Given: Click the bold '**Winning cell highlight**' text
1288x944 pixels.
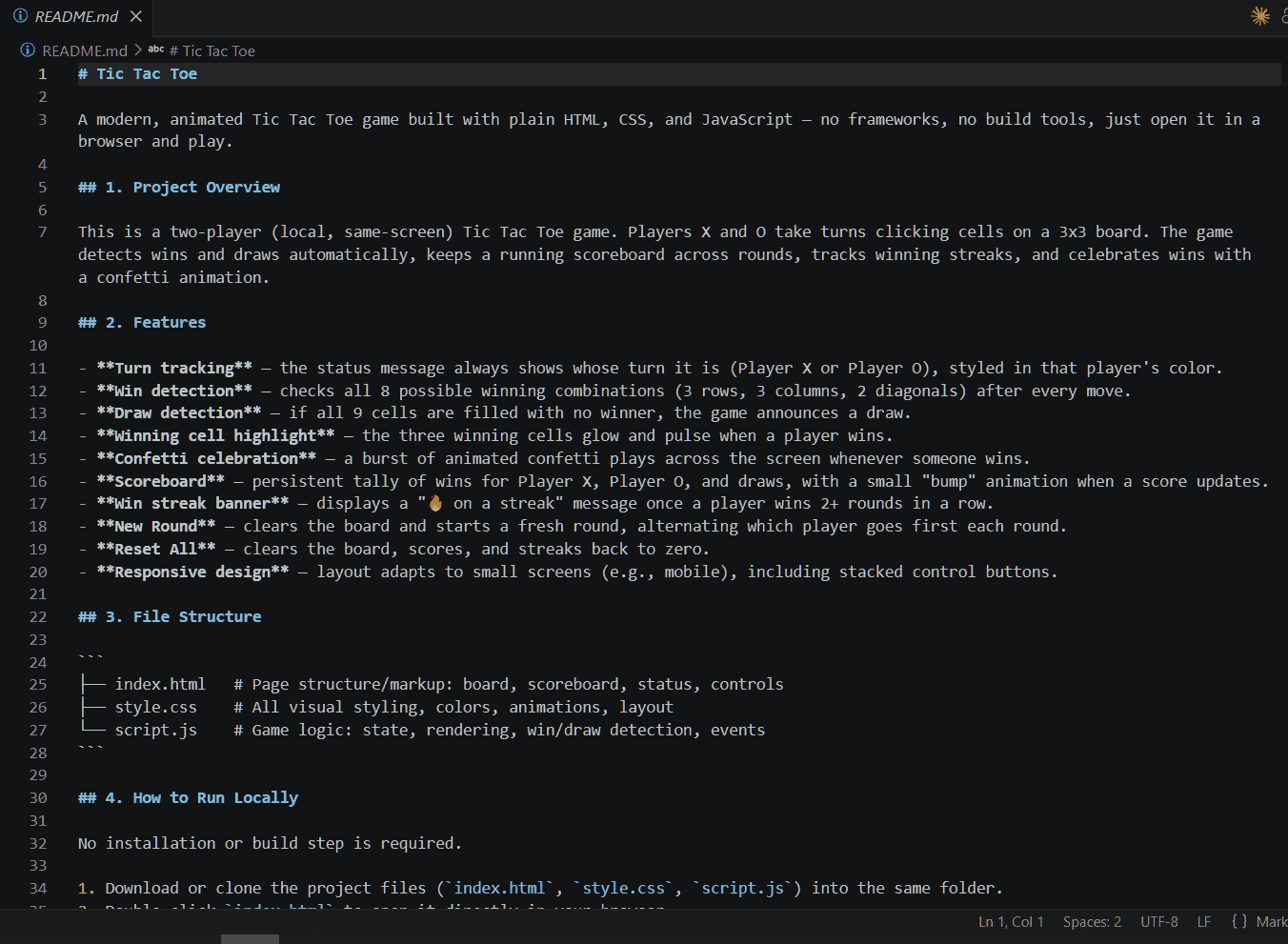Looking at the screenshot, I should pos(215,436).
